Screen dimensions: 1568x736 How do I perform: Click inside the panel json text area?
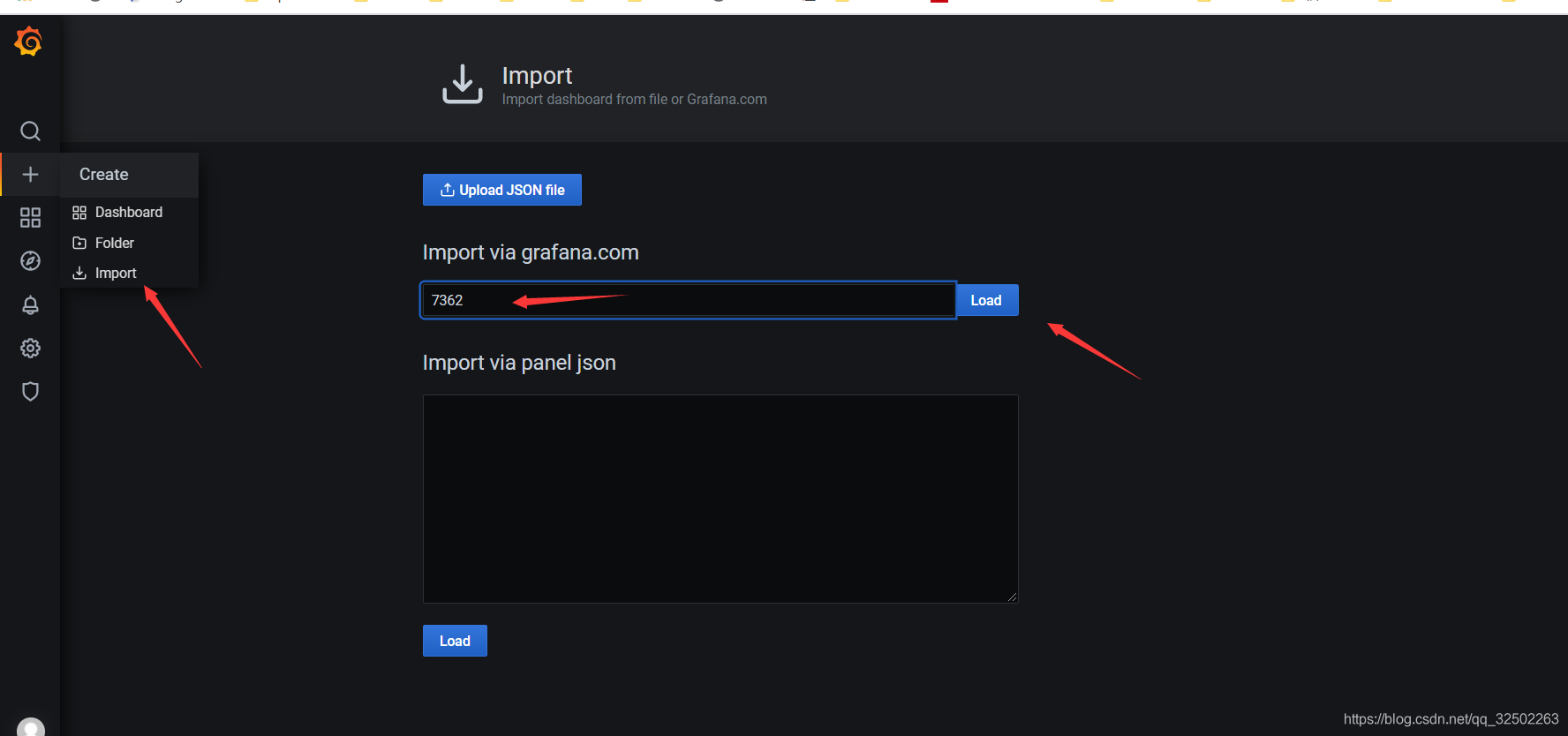[720, 499]
